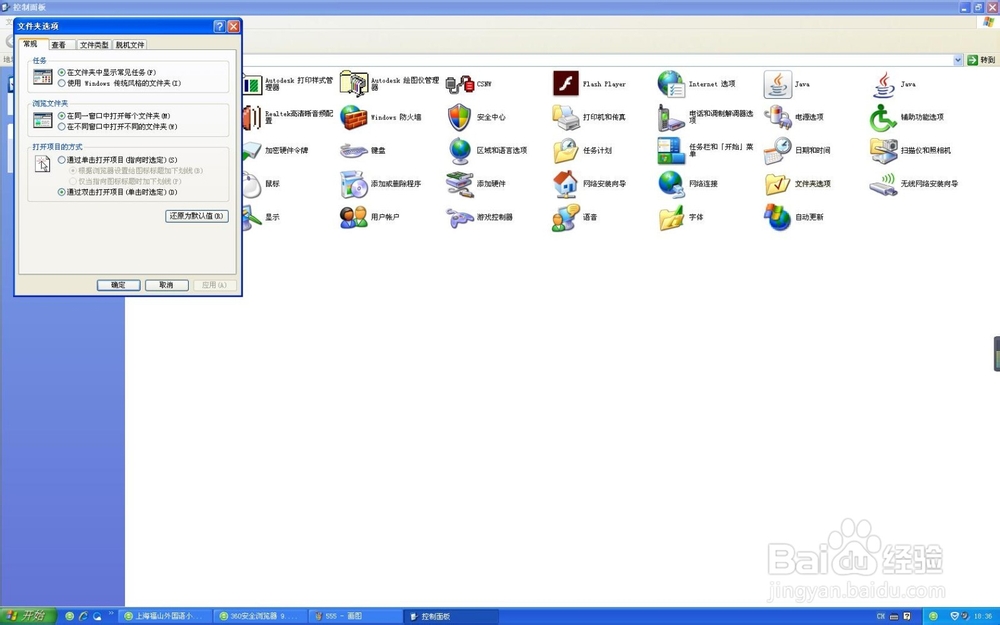The image size is (1000, 625).
Task: Switch to the 查看 tab
Action: pos(59,45)
